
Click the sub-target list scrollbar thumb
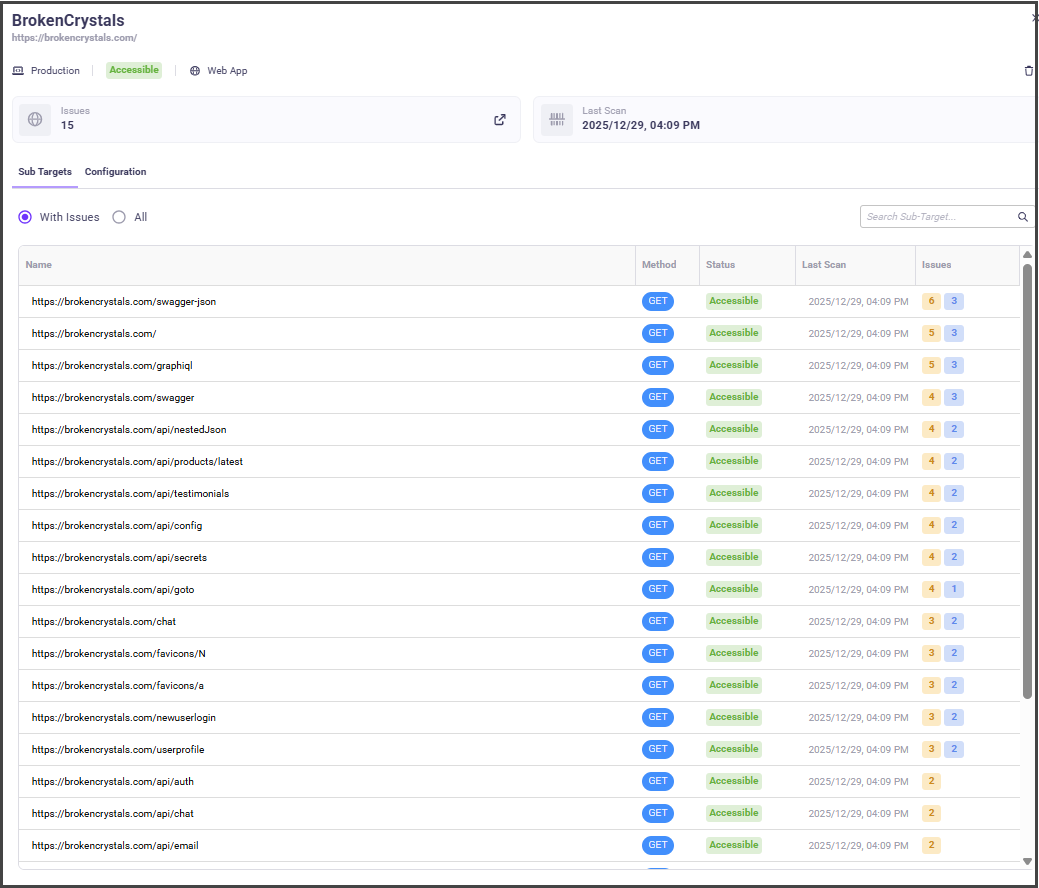tap(1027, 480)
